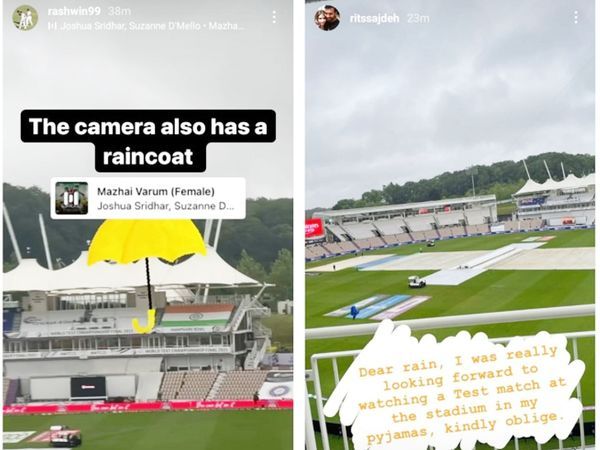600x450 pixels.
Task: Click the rashwin99 username
Action: [x=74, y=11]
